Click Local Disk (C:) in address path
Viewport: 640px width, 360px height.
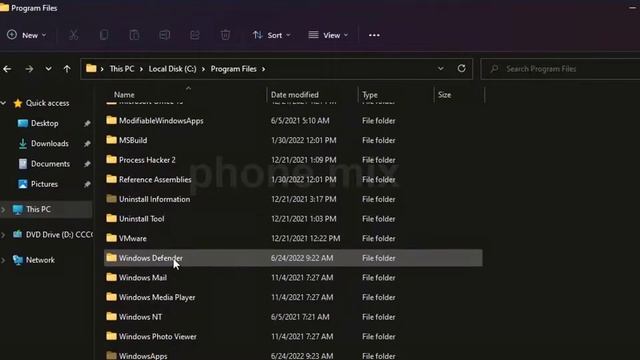pos(172,69)
